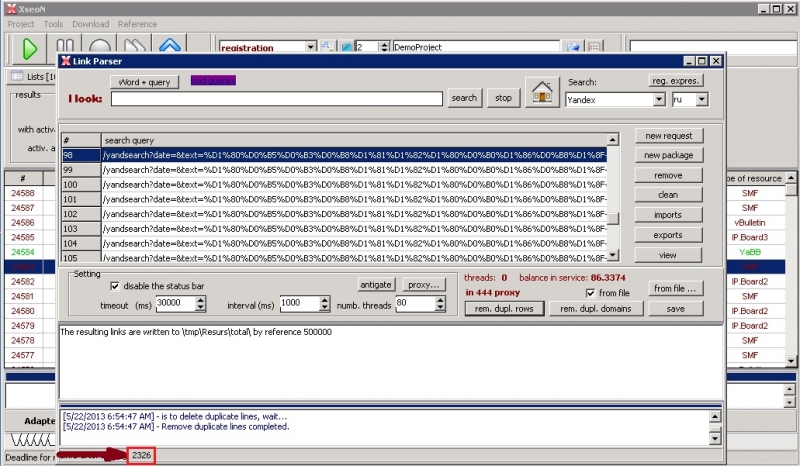Select row 24588 in main window list
Viewport: 800px width, 466px height.
click(x=23, y=193)
